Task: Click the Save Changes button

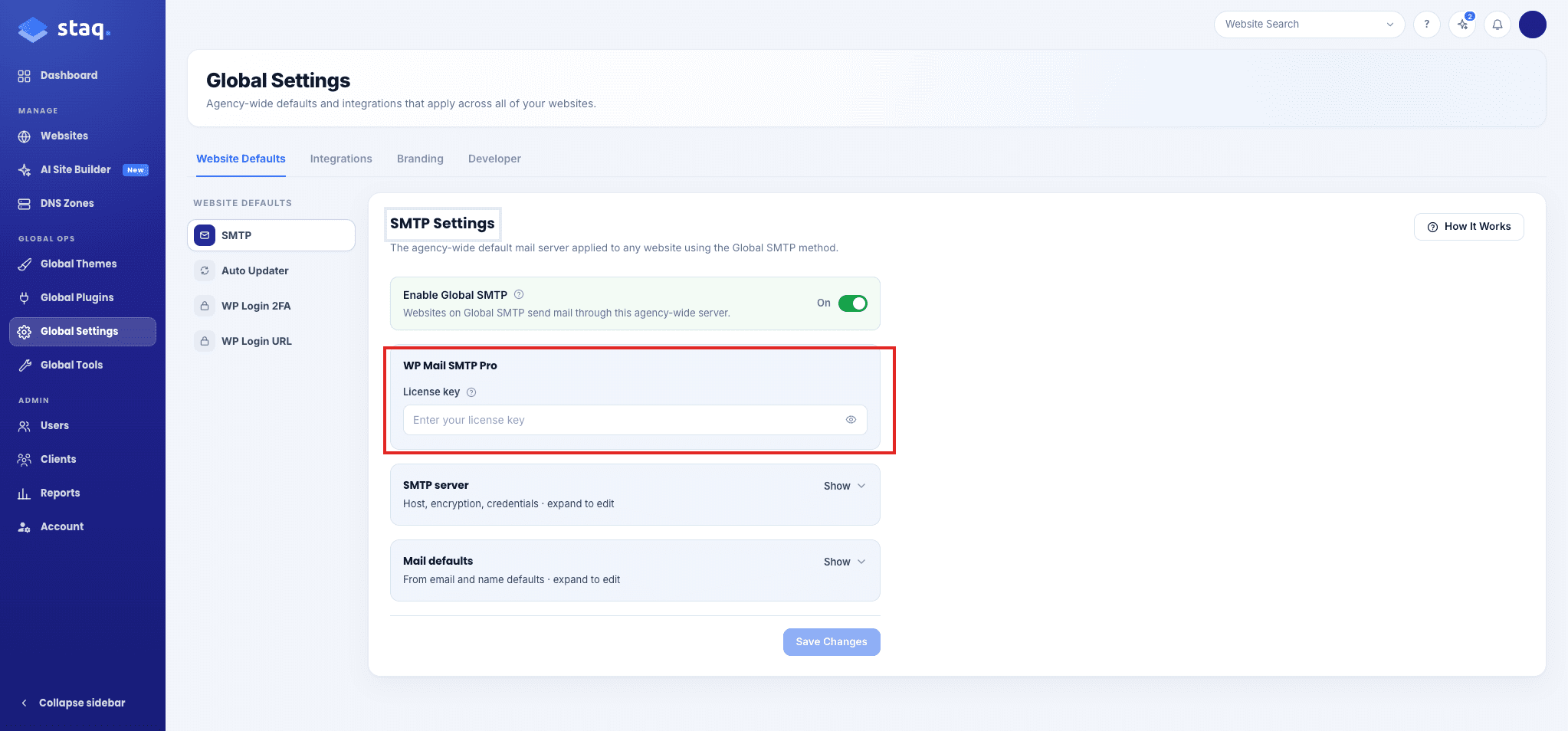Action: [x=832, y=642]
